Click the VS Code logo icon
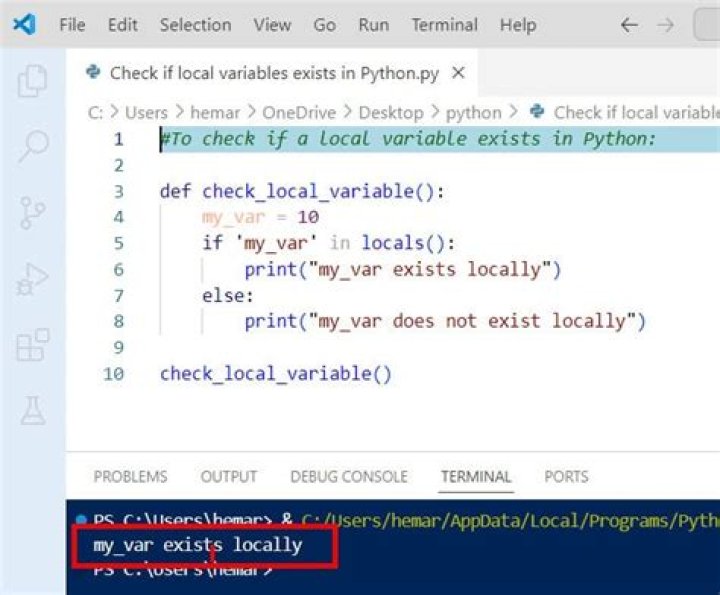This screenshot has width=720, height=595. [x=24, y=25]
